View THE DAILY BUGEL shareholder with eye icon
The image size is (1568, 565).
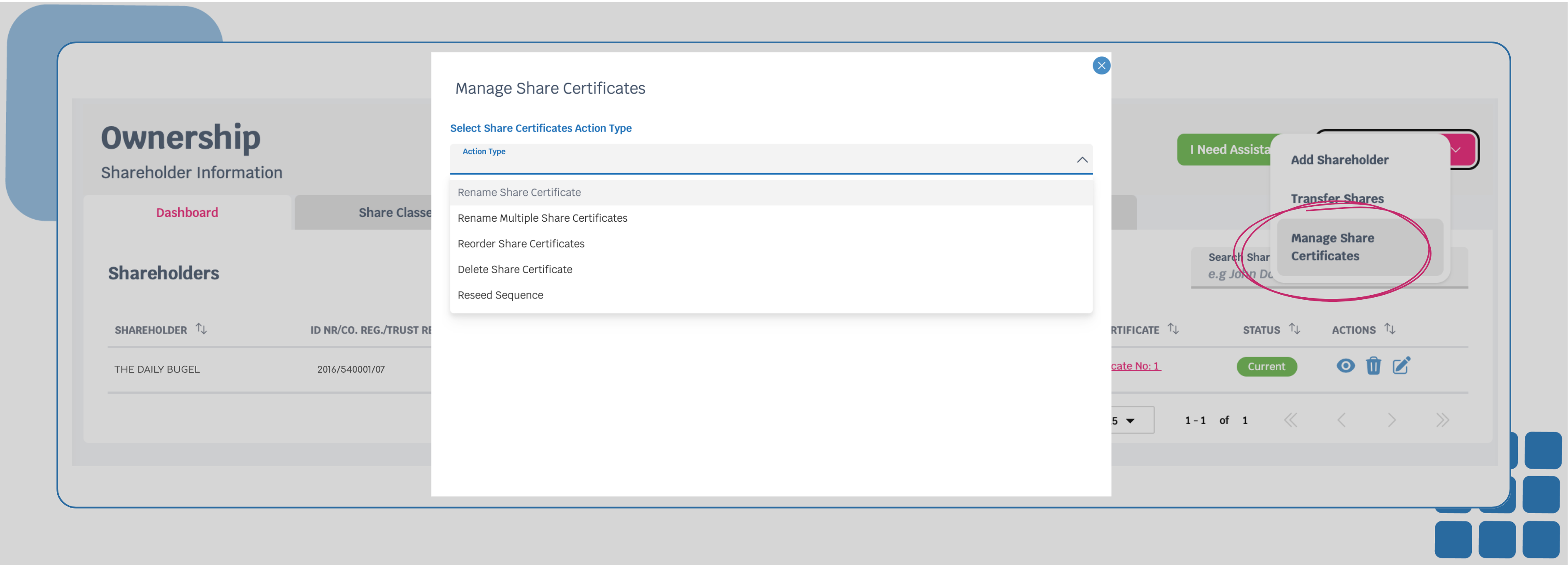[1345, 366]
